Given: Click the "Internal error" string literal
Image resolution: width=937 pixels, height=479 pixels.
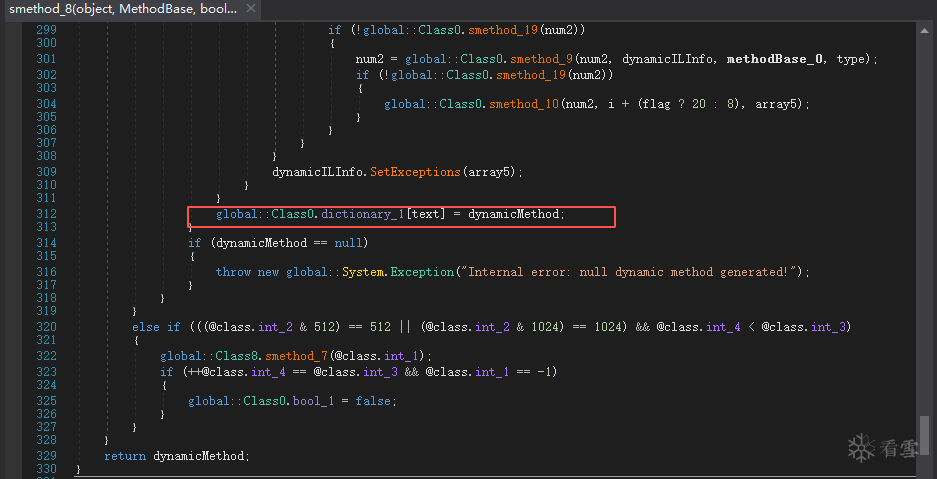Looking at the screenshot, I should (627, 272).
